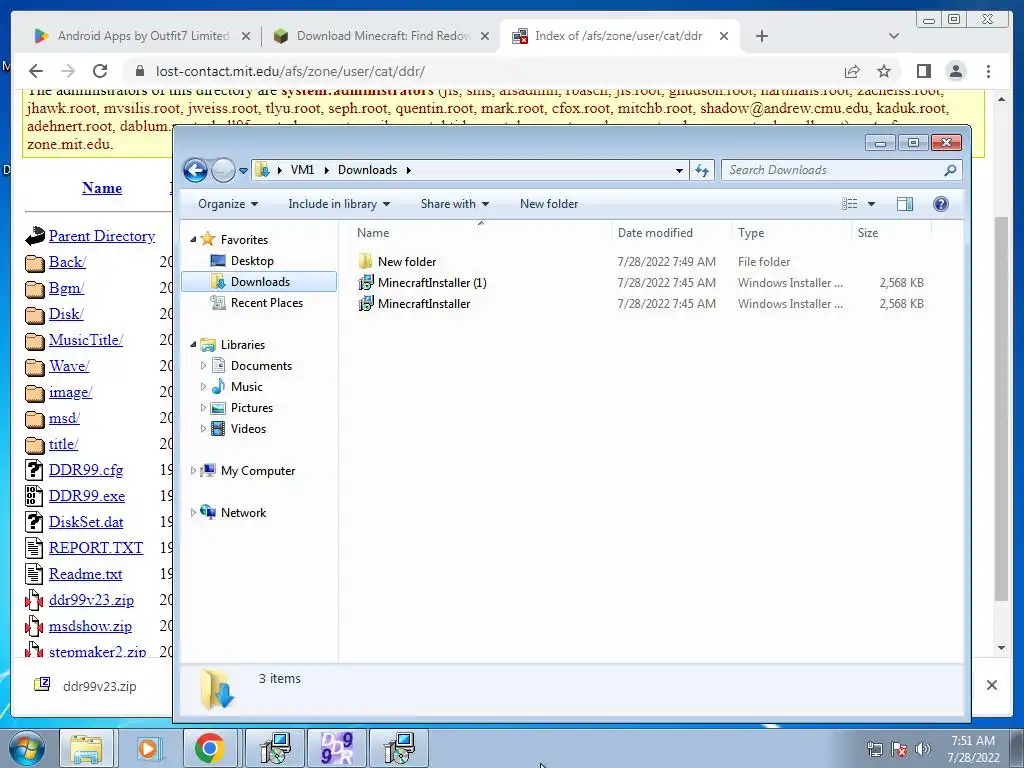Toggle Chrome side panel

point(923,71)
